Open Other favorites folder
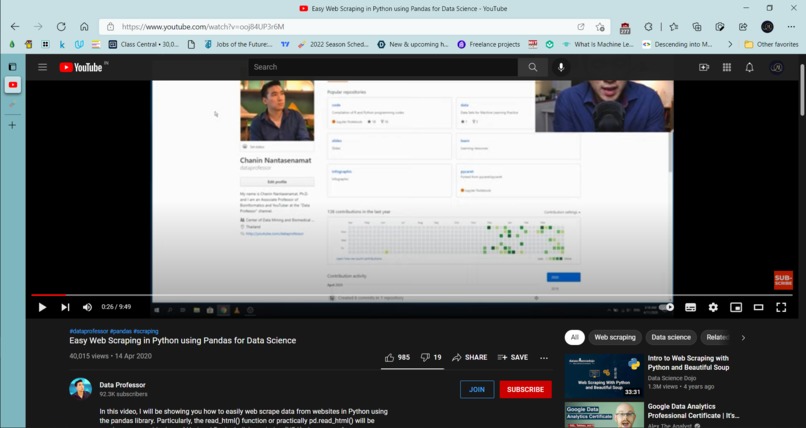Screen dimensions: 806x428 tap(772, 45)
